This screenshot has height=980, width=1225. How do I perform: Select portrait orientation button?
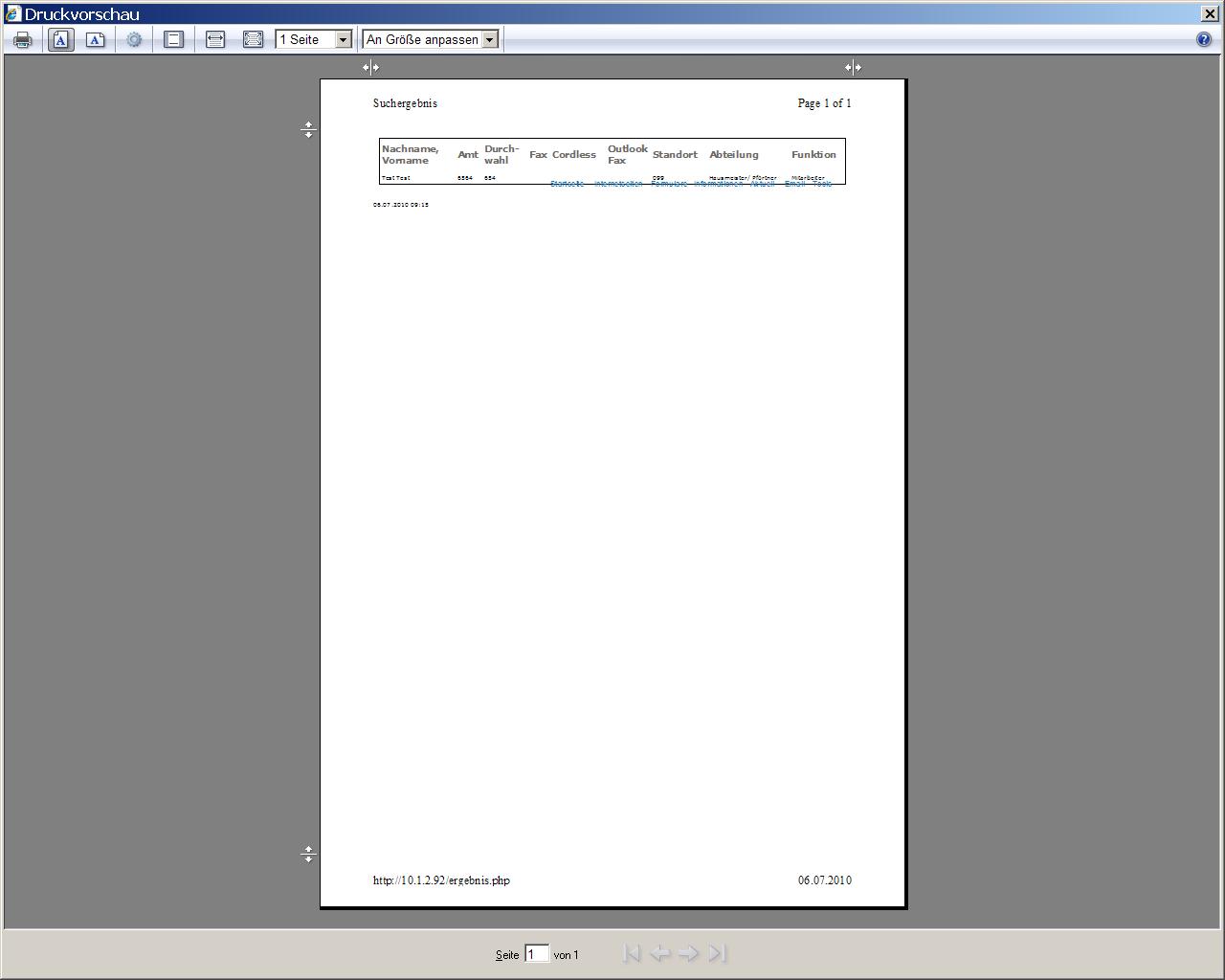coord(60,39)
